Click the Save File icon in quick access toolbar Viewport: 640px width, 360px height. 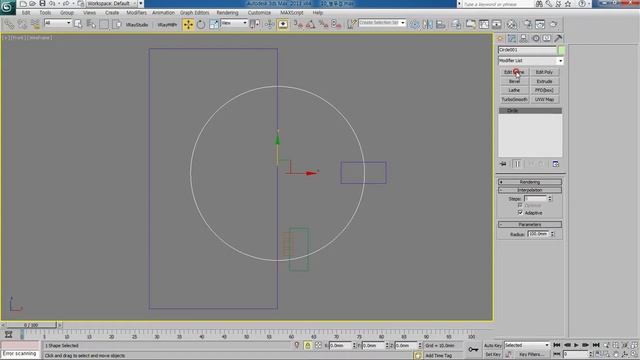42,4
